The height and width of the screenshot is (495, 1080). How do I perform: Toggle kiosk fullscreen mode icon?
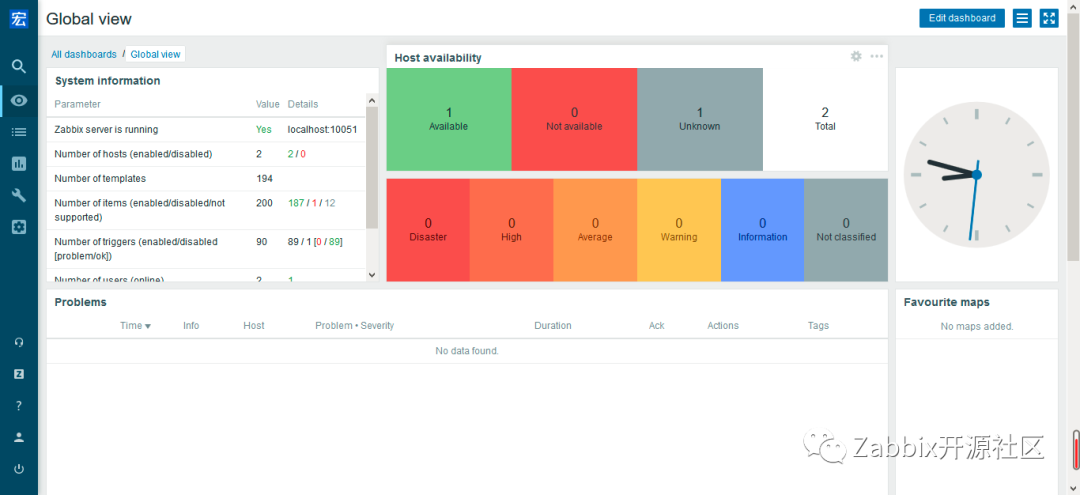(1049, 19)
